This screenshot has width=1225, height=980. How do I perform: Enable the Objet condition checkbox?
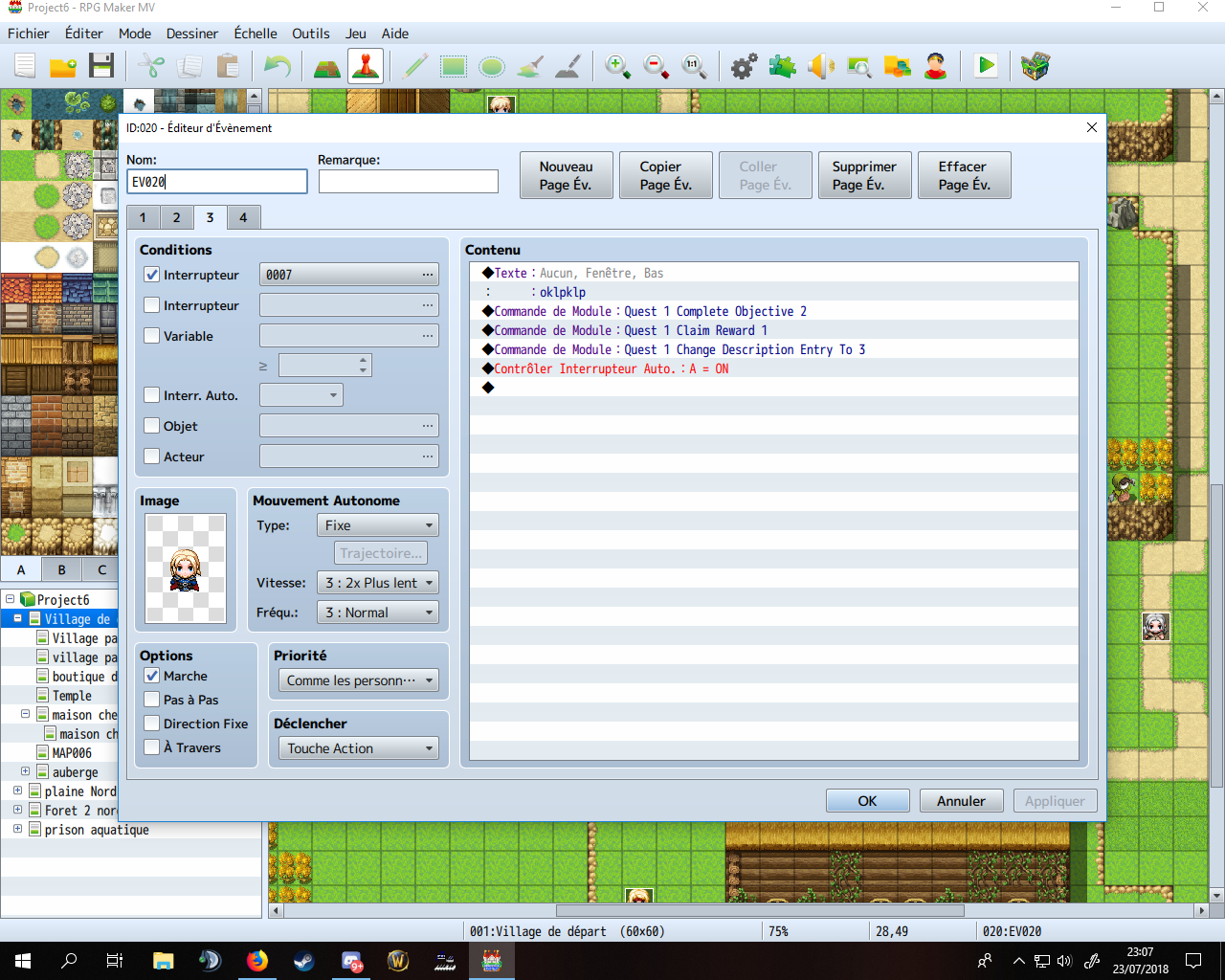click(151, 426)
